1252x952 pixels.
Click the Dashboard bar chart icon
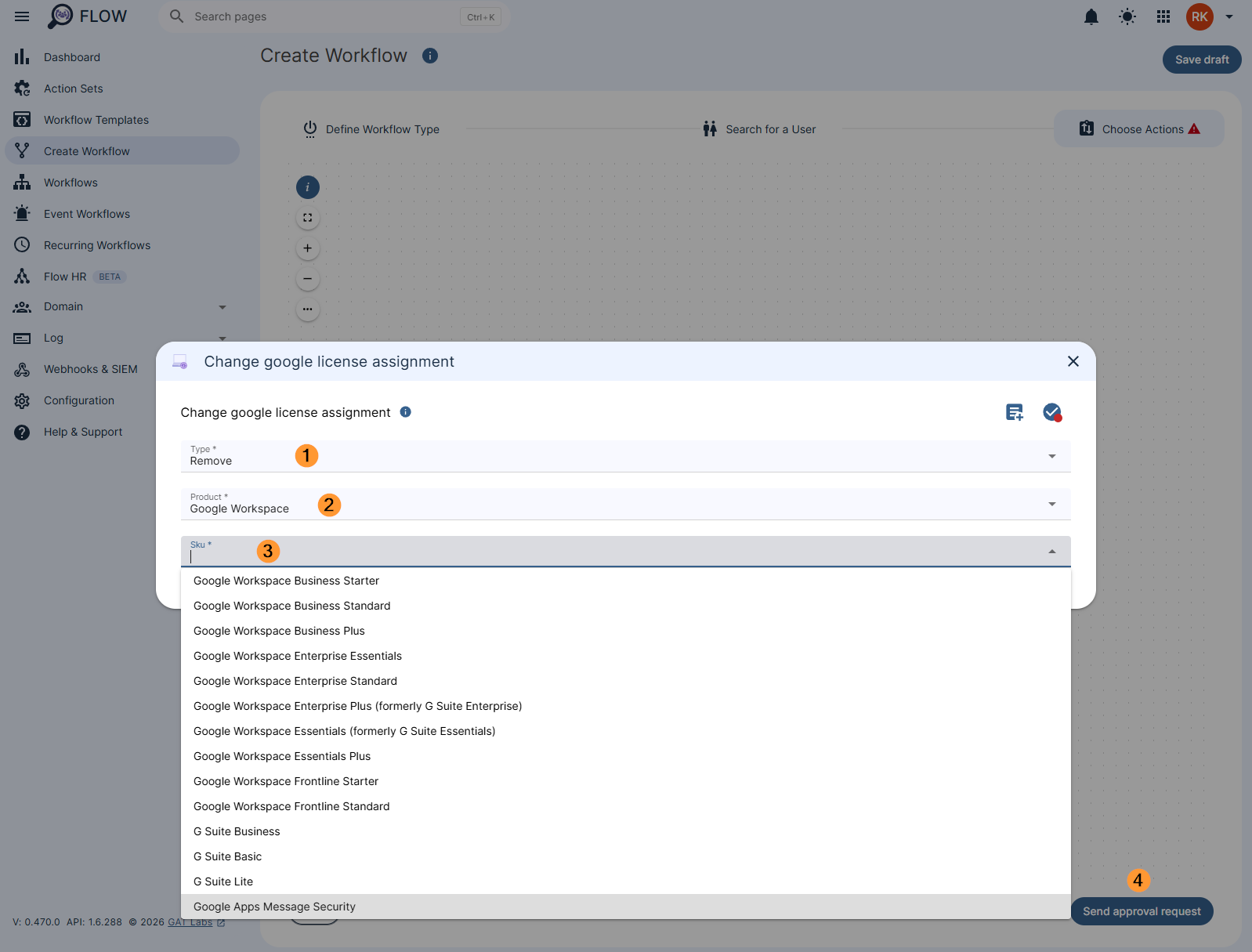click(x=22, y=57)
